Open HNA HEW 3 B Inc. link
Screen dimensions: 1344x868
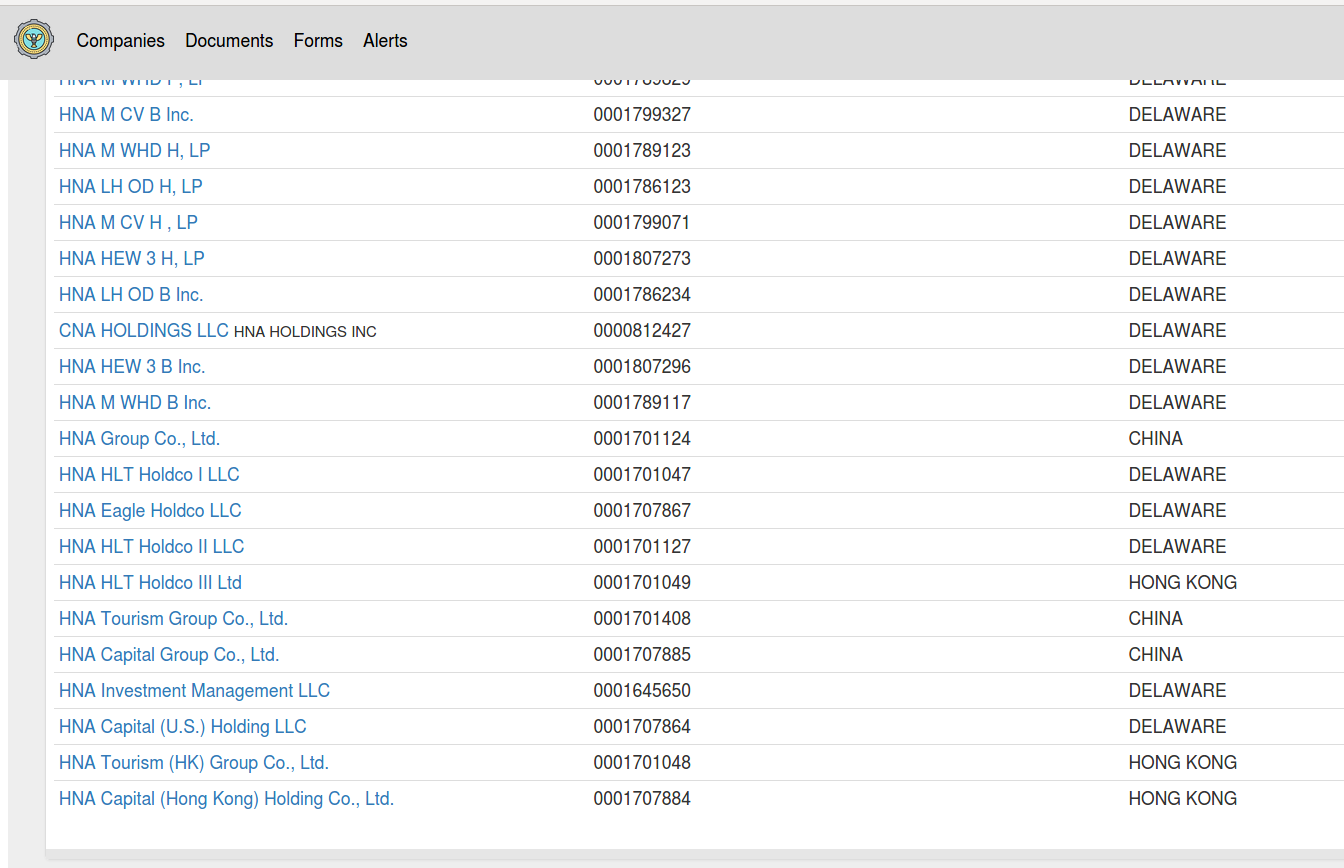pyautogui.click(x=132, y=367)
